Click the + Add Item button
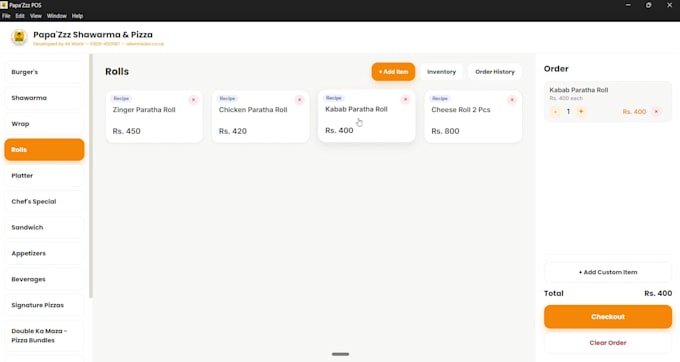 (393, 72)
